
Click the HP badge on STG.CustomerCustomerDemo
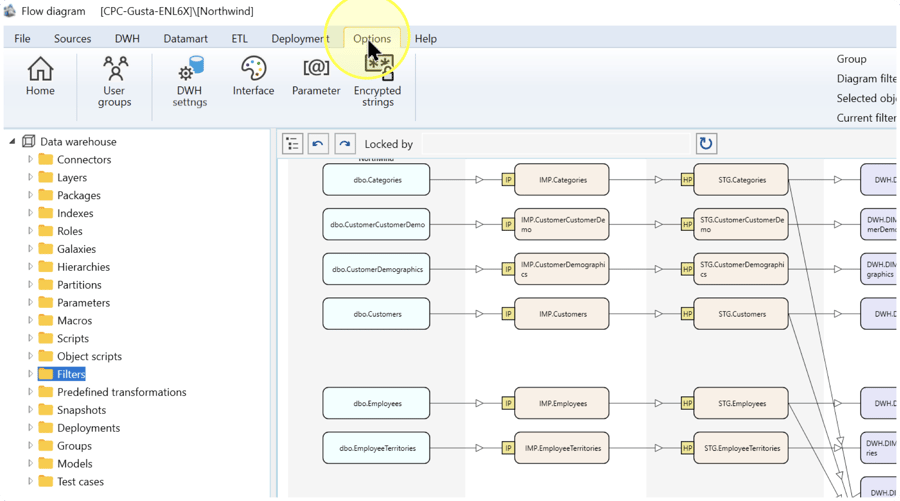tap(687, 224)
